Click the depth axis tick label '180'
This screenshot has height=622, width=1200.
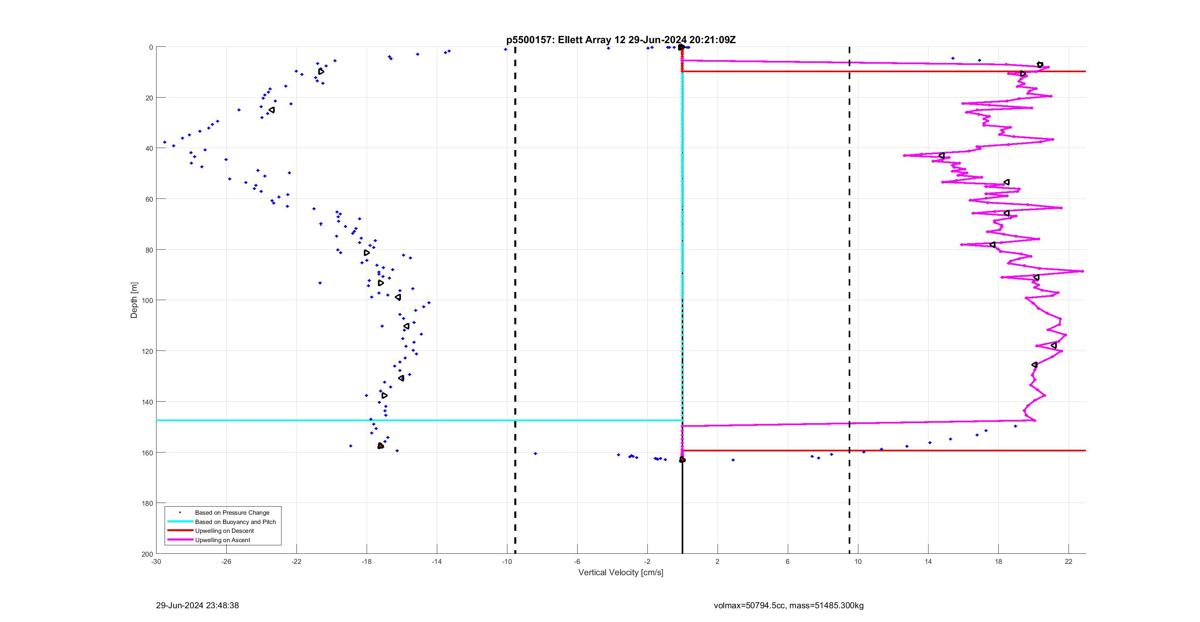tap(146, 503)
